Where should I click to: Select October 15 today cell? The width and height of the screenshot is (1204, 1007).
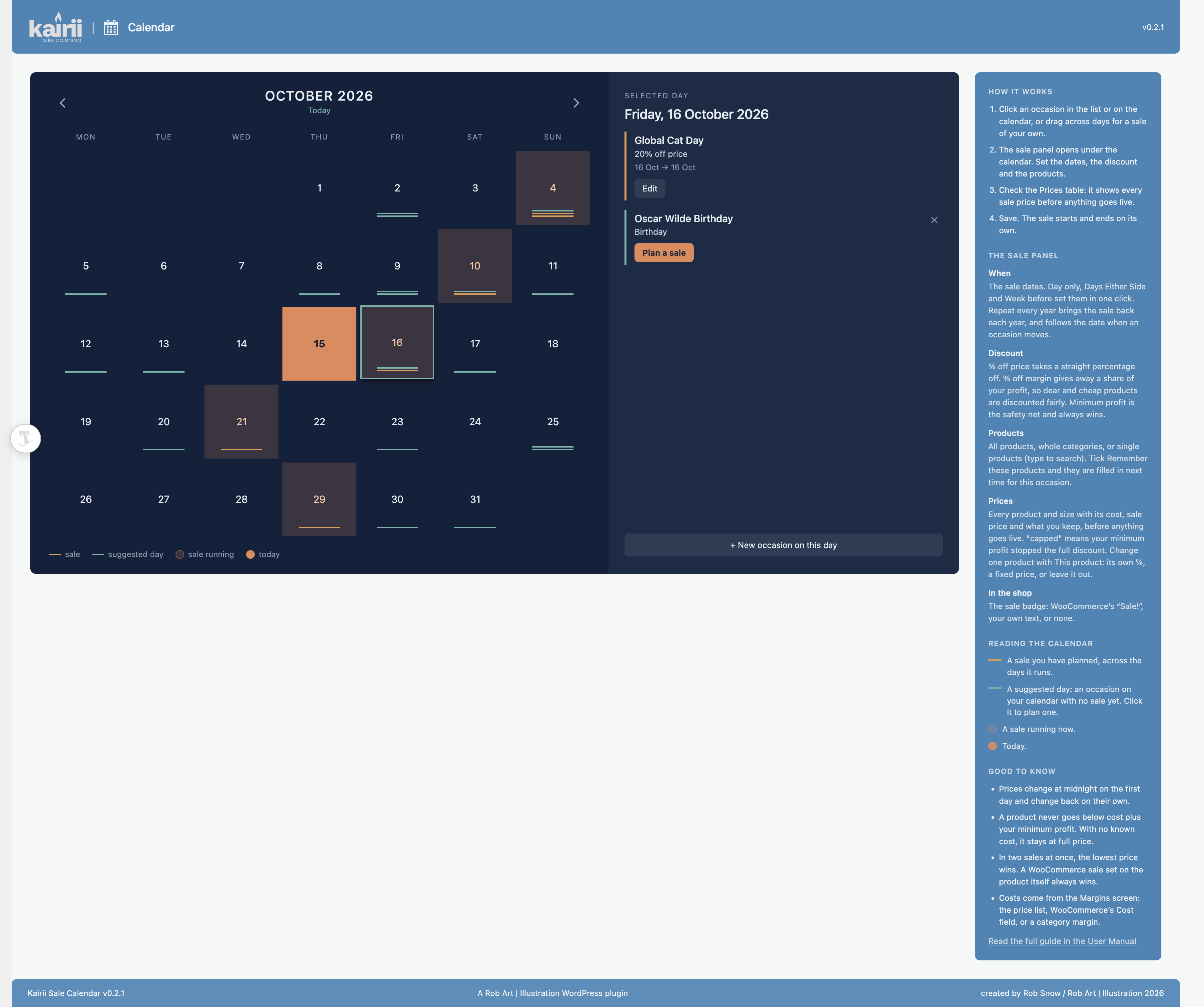click(319, 343)
